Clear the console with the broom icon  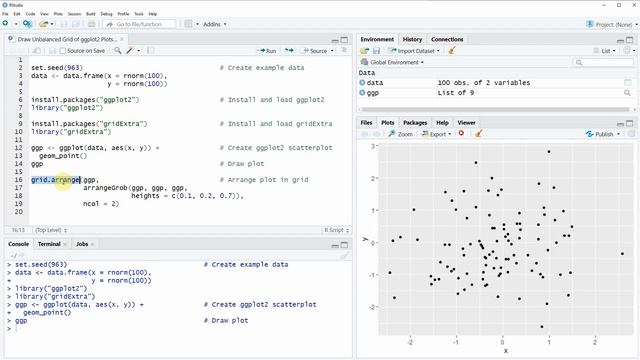tap(344, 256)
